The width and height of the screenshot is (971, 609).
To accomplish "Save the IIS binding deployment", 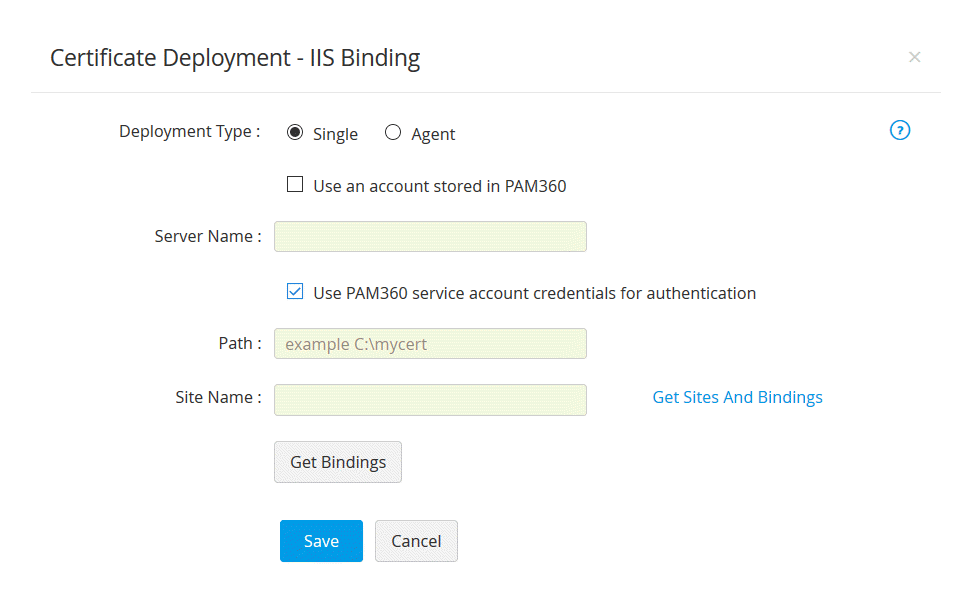I will tap(321, 541).
